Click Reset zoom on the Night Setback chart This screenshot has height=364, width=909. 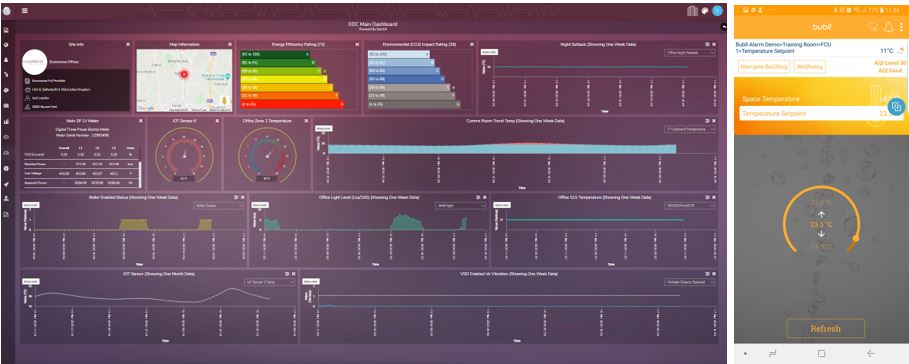(x=489, y=52)
